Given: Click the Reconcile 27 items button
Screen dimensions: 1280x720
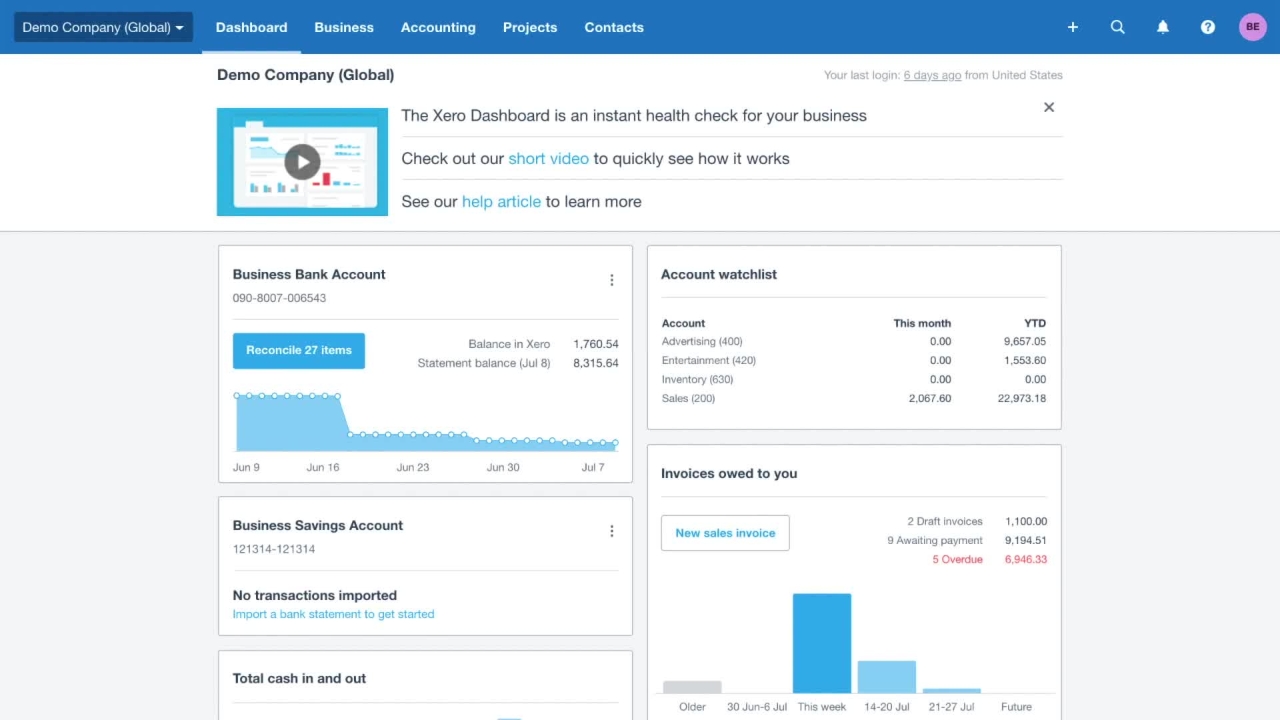Looking at the screenshot, I should click(x=299, y=351).
